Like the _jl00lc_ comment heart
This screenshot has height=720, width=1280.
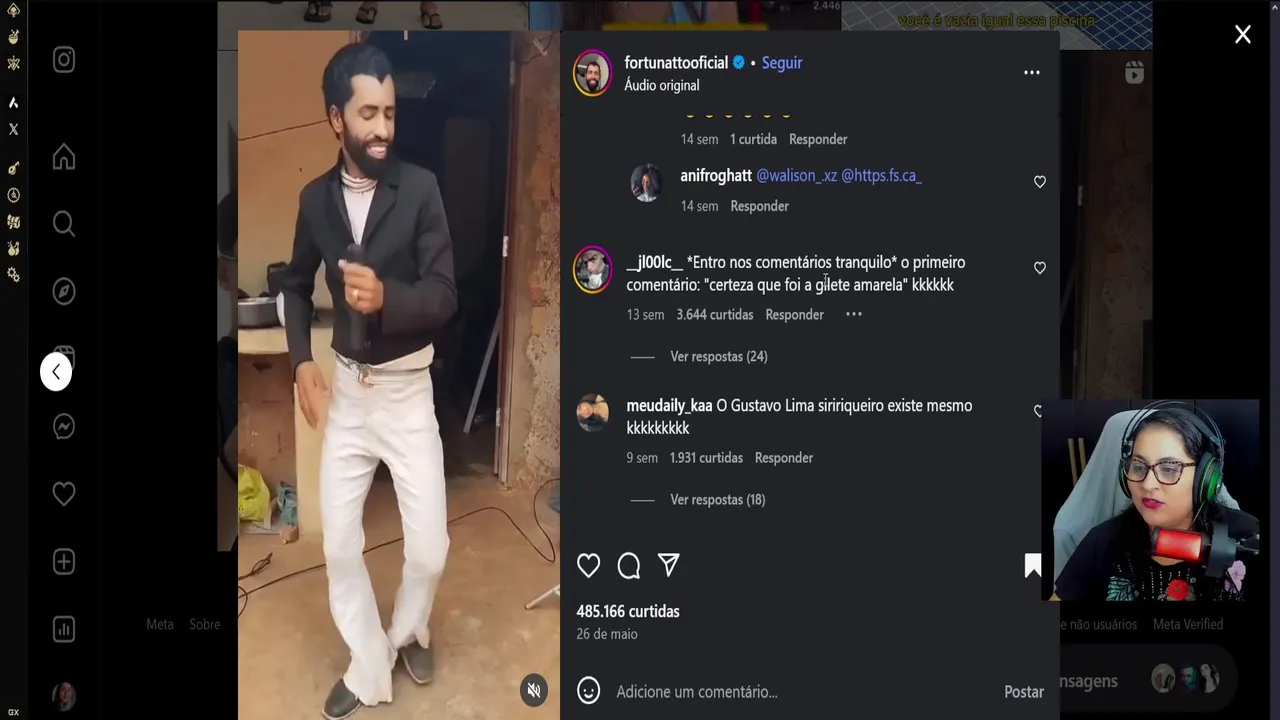pos(1040,268)
